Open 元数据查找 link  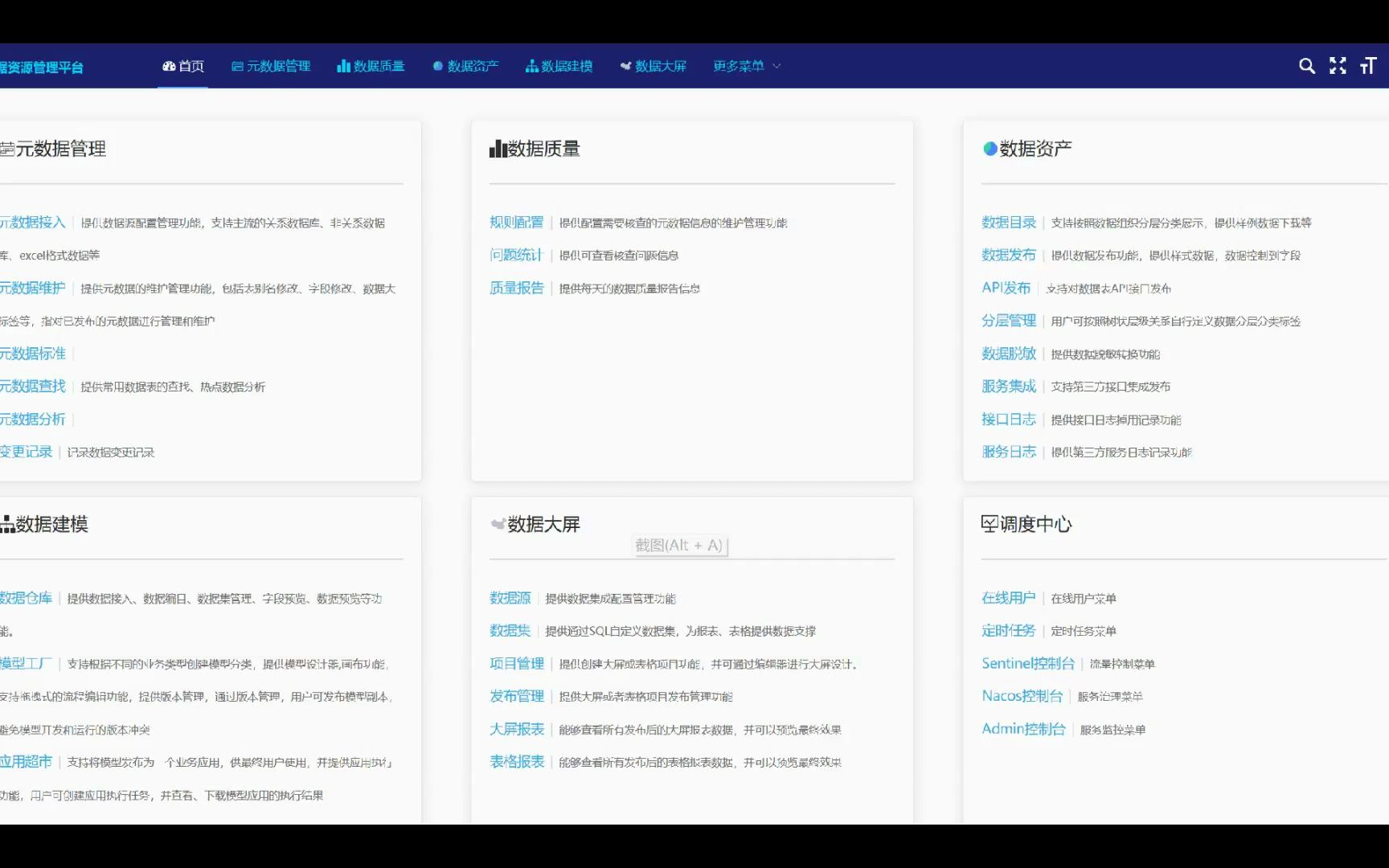click(x=33, y=387)
